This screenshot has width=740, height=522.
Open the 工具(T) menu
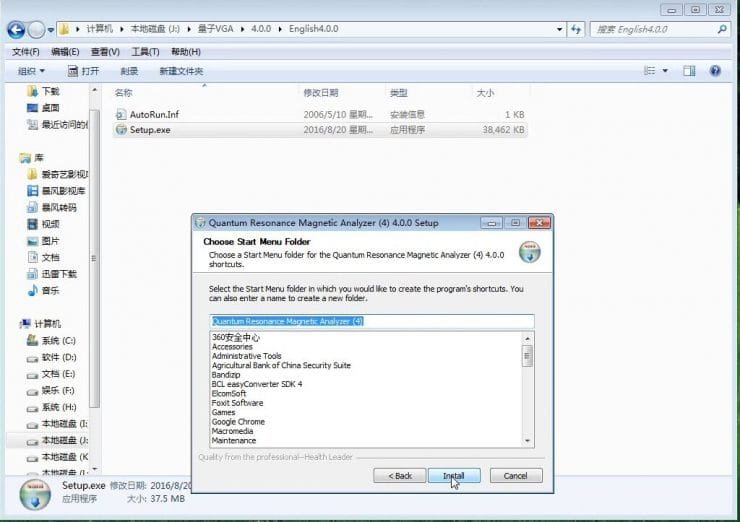(145, 52)
